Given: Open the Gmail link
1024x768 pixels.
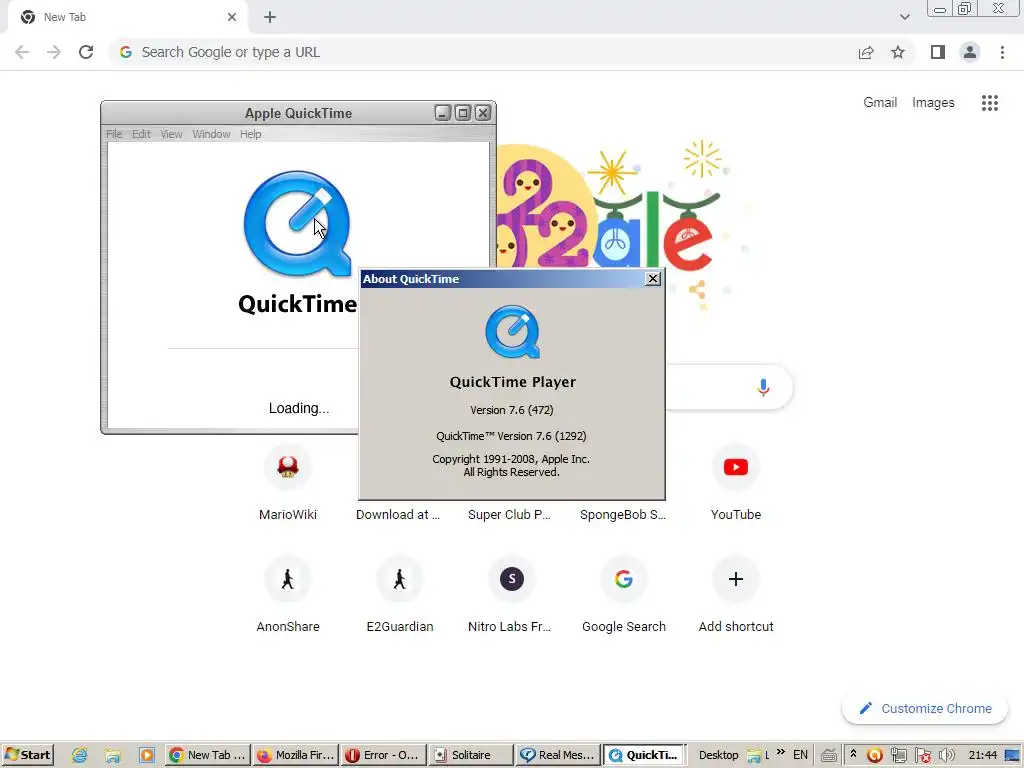Looking at the screenshot, I should pyautogui.click(x=880, y=103).
